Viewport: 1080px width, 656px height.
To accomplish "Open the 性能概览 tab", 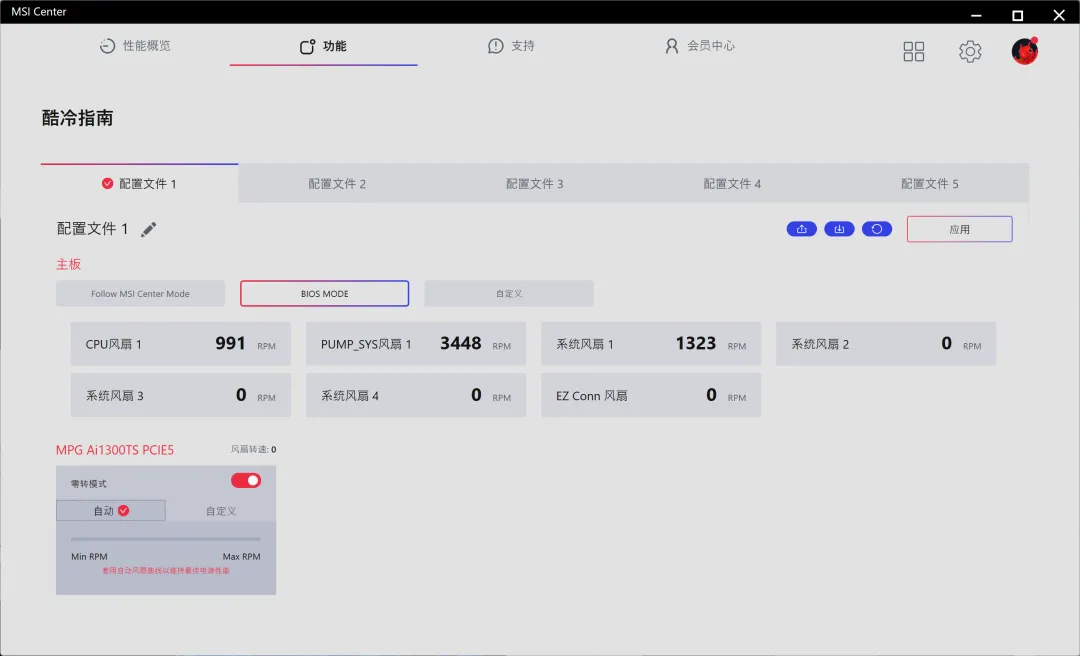I will (135, 46).
